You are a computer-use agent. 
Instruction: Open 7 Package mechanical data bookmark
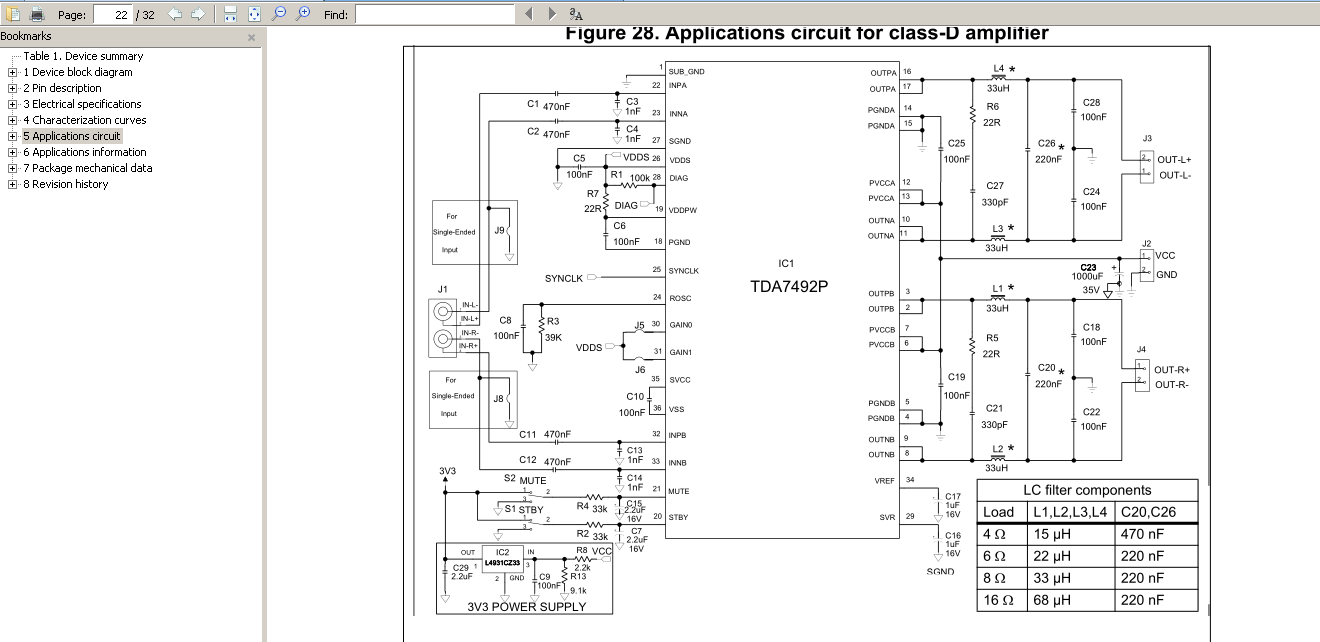pyautogui.click(x=88, y=168)
